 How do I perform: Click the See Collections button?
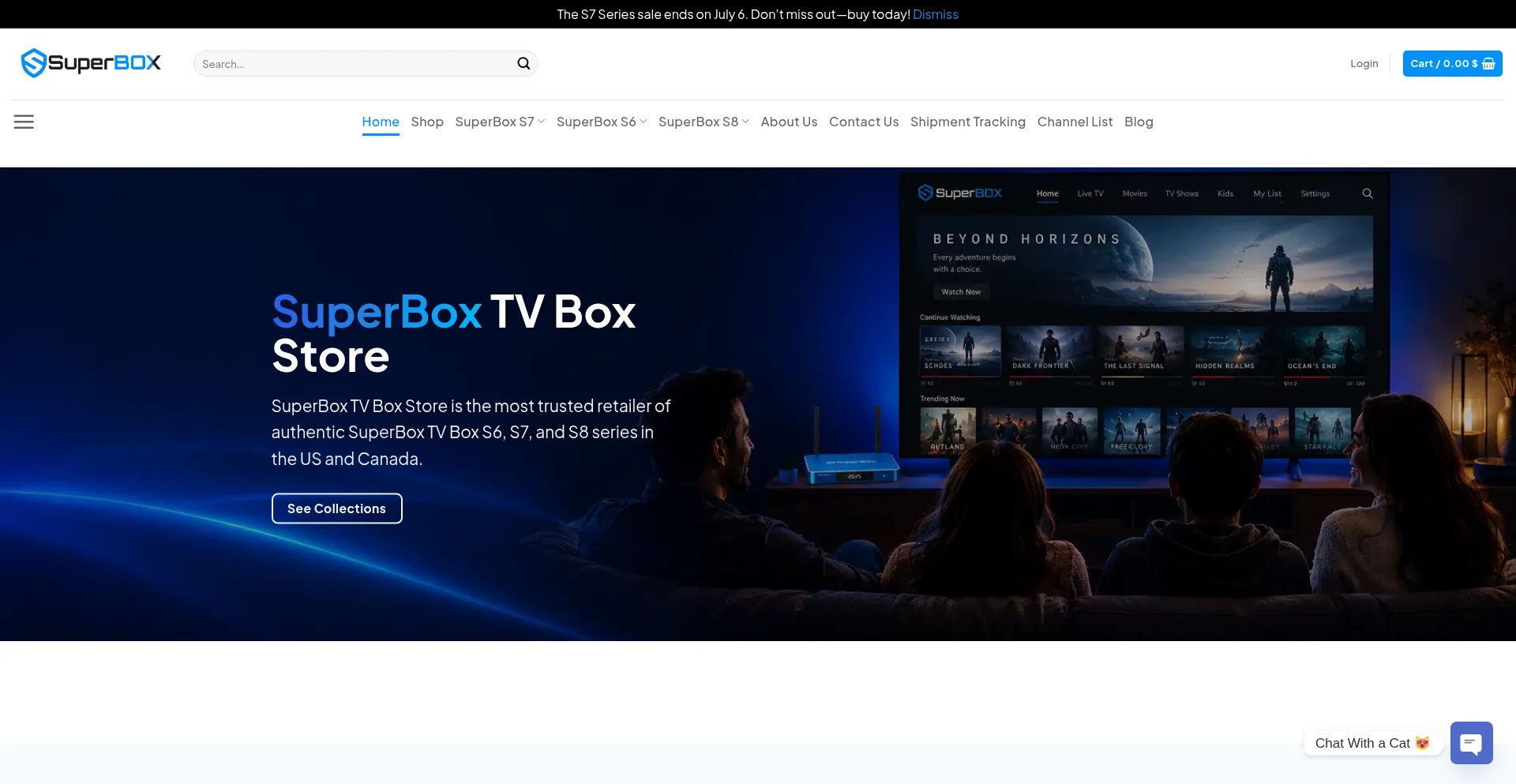pos(337,508)
